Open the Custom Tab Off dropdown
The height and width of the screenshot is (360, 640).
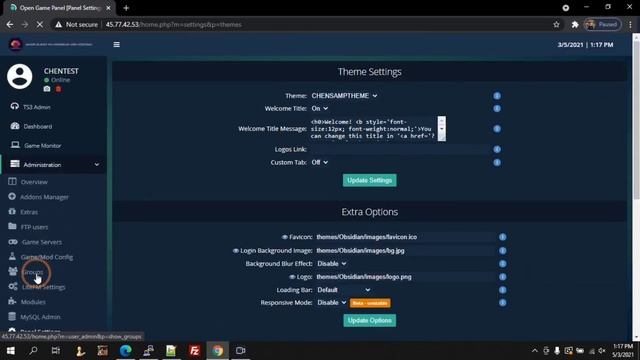[x=320, y=162]
